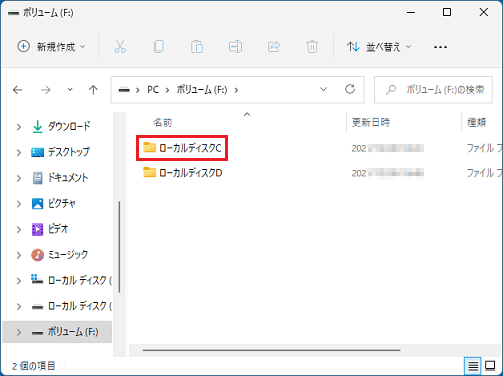Expand the ボリューム (F:) tree node
The width and height of the screenshot is (503, 376).
click(19, 332)
